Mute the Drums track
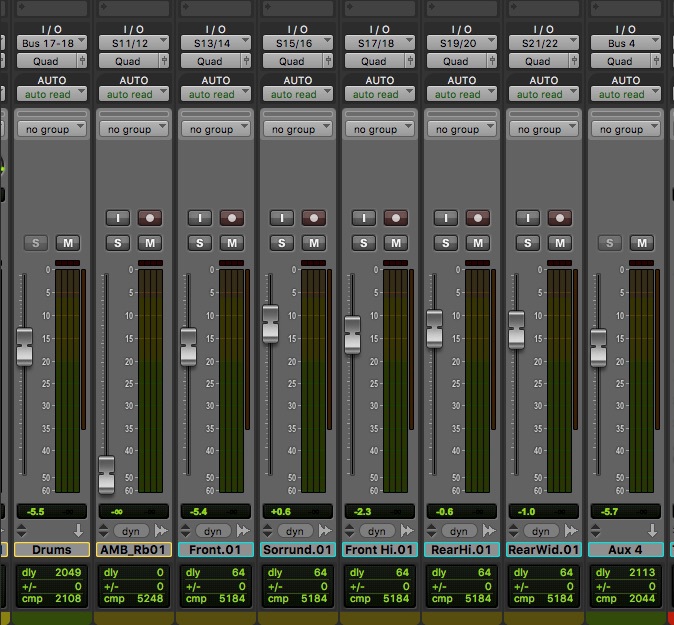Screen dimensions: 674x625 tap(68, 243)
